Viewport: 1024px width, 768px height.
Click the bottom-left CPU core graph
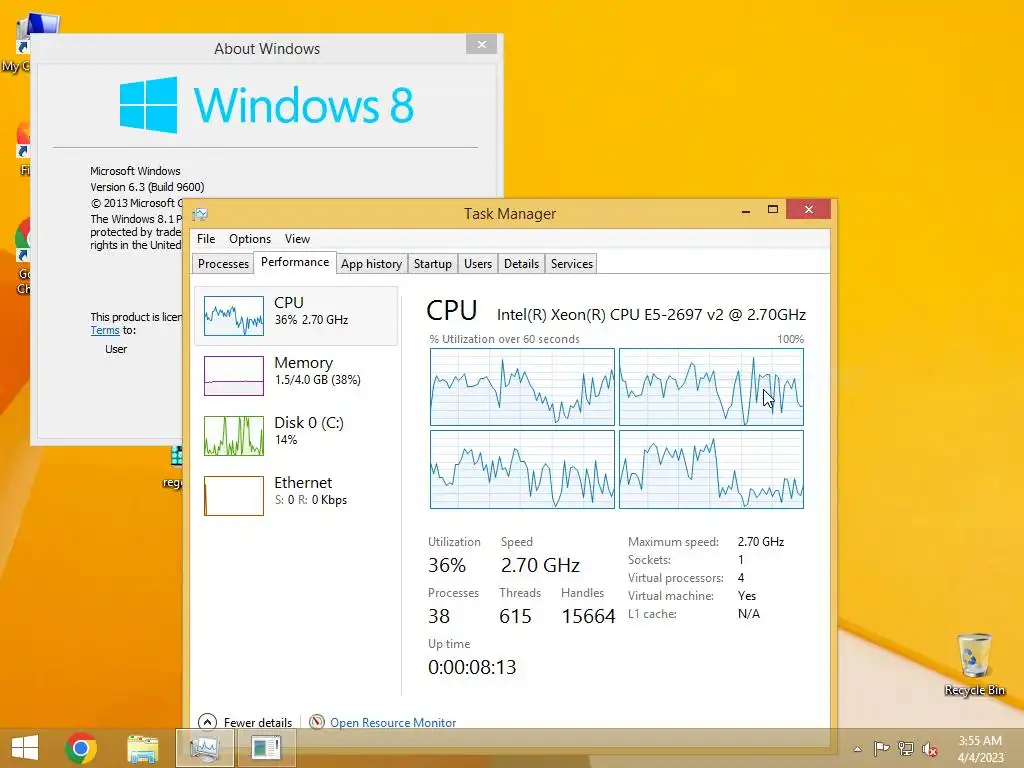coord(522,469)
